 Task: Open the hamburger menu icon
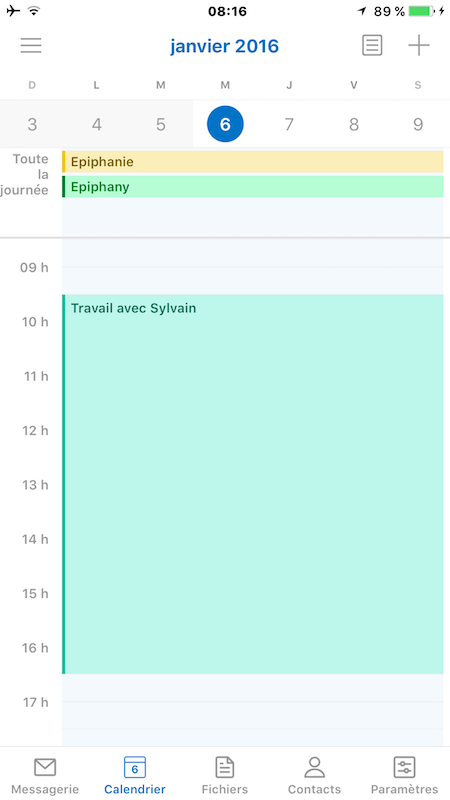[31, 46]
